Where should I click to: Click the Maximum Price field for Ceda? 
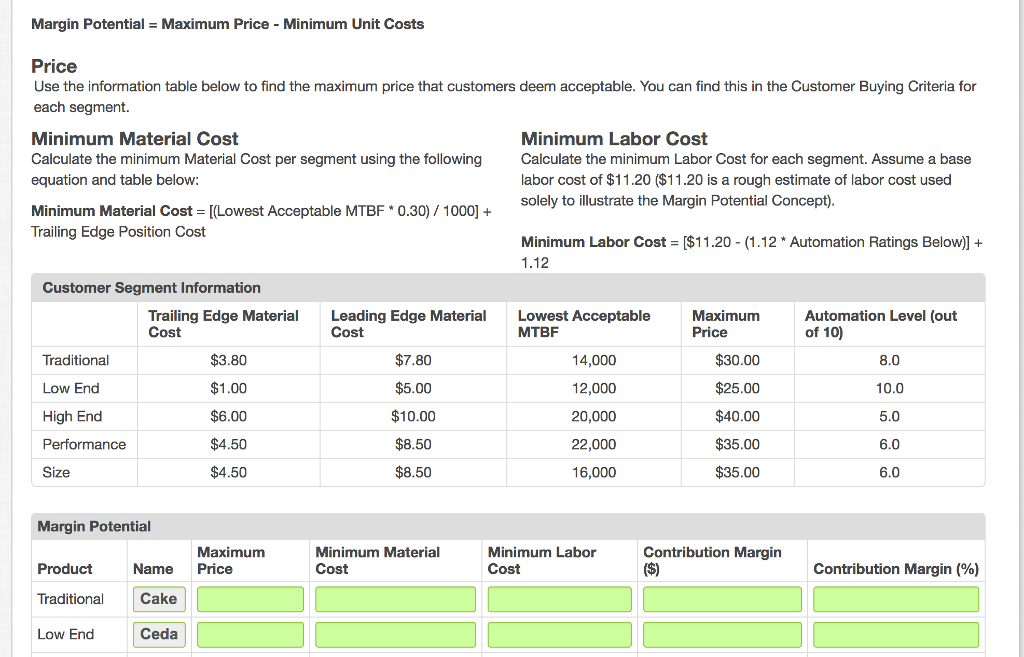click(249, 634)
